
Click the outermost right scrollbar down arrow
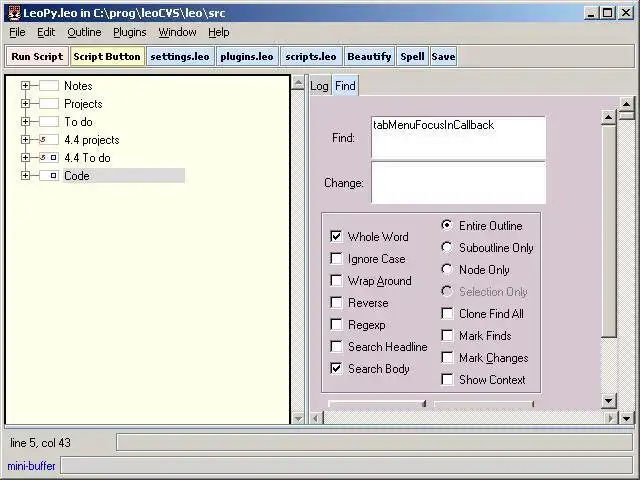627,418
